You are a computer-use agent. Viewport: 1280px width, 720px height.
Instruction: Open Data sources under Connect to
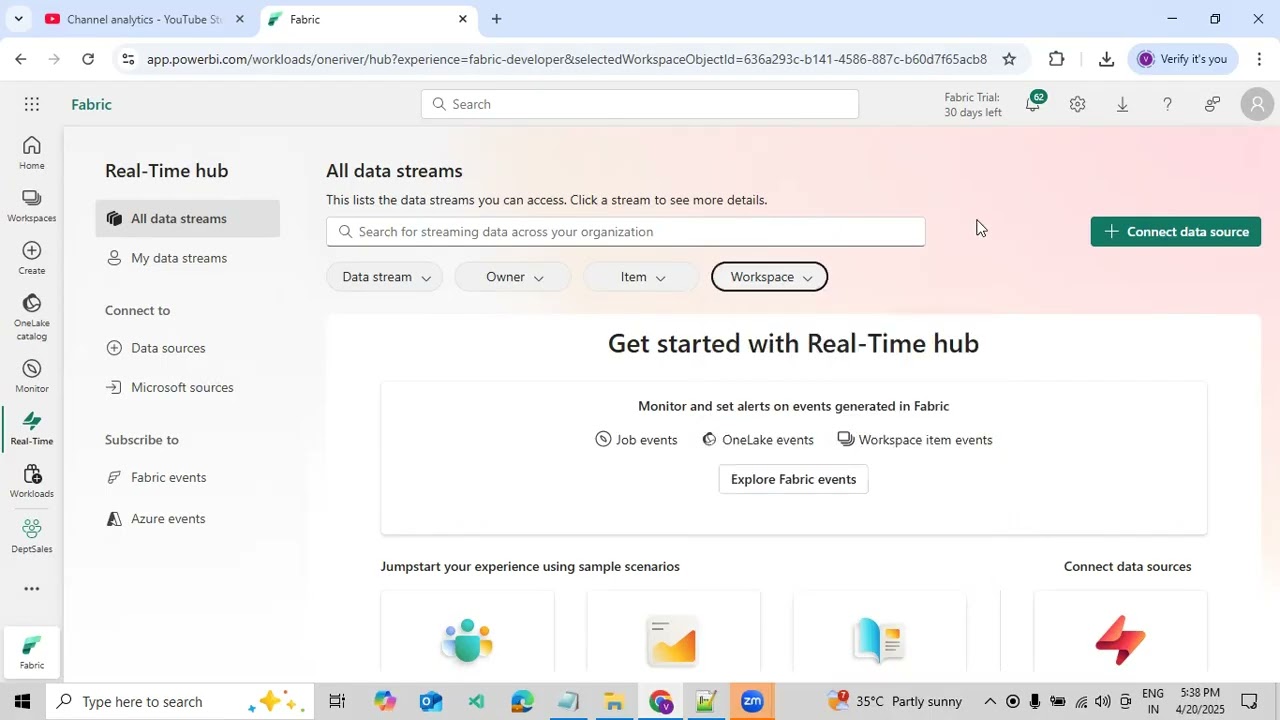point(188,348)
